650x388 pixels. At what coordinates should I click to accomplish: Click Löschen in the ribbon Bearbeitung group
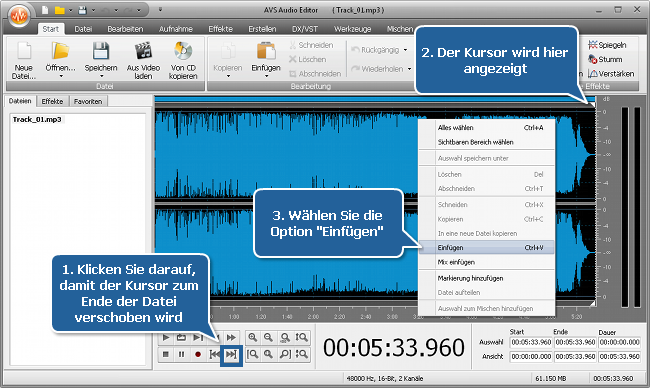[307, 59]
